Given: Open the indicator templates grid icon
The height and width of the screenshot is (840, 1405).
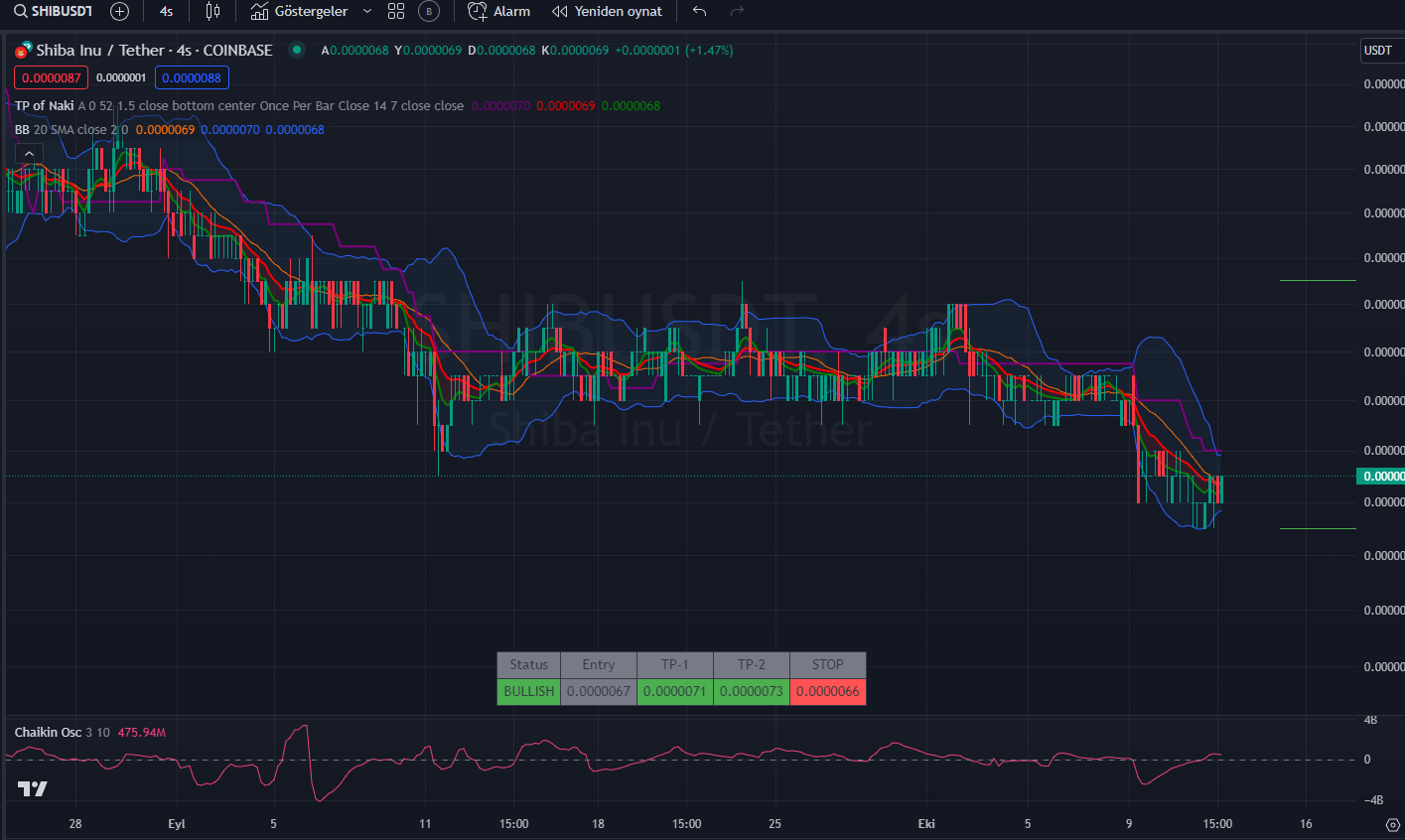Looking at the screenshot, I should (396, 11).
